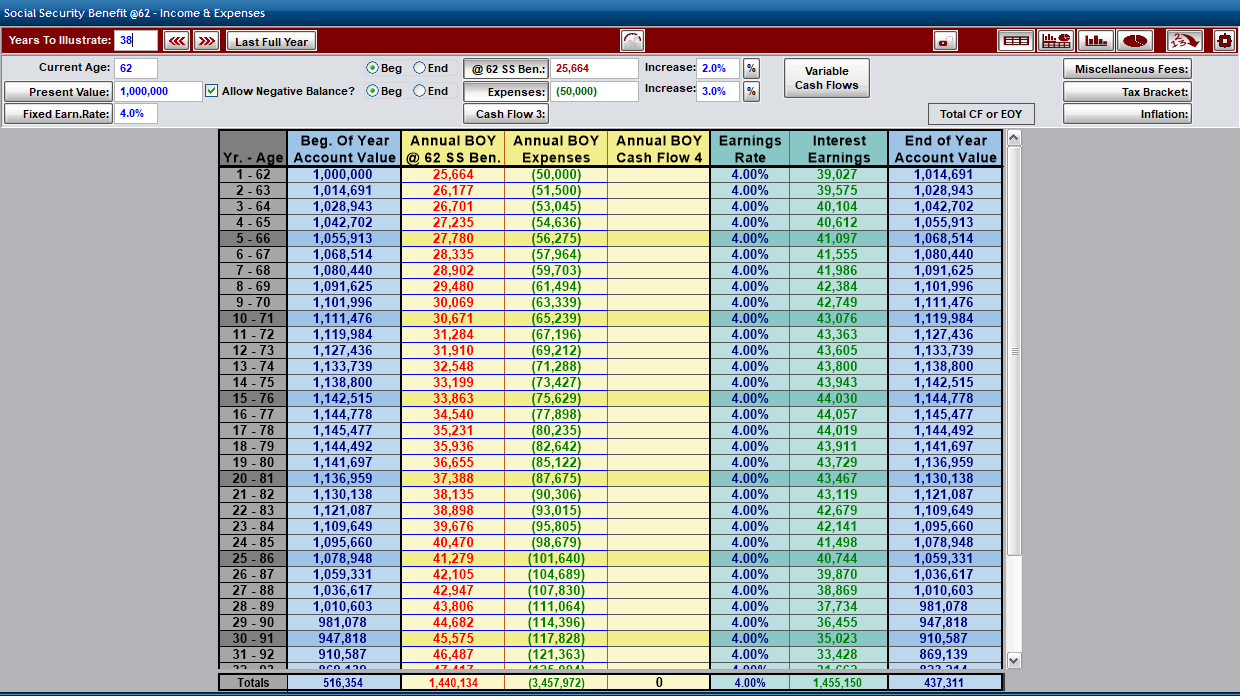This screenshot has height=696, width=1240.
Task: Select End radio for Expenses row
Action: click(419, 91)
